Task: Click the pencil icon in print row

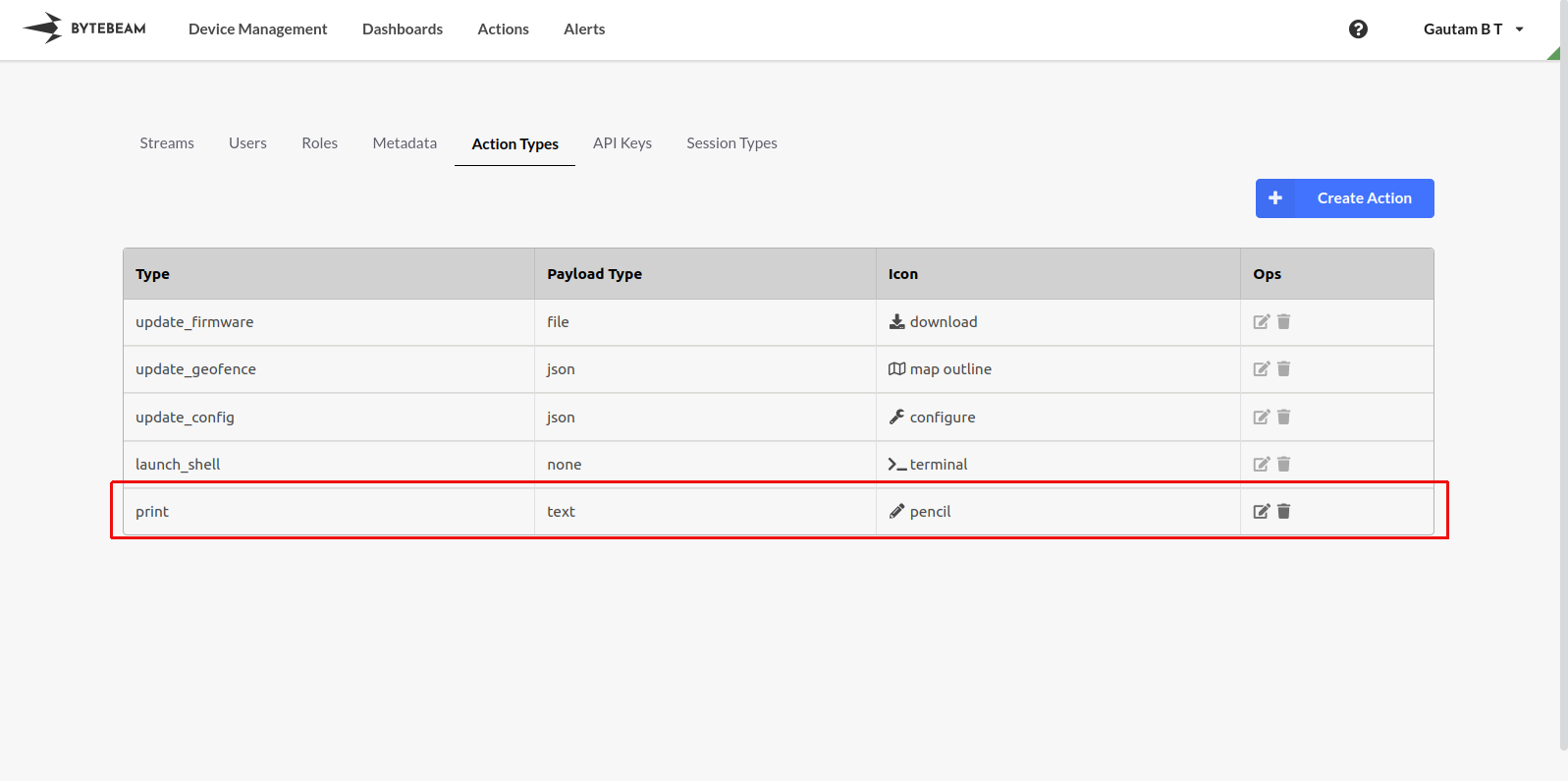Action: pos(896,511)
